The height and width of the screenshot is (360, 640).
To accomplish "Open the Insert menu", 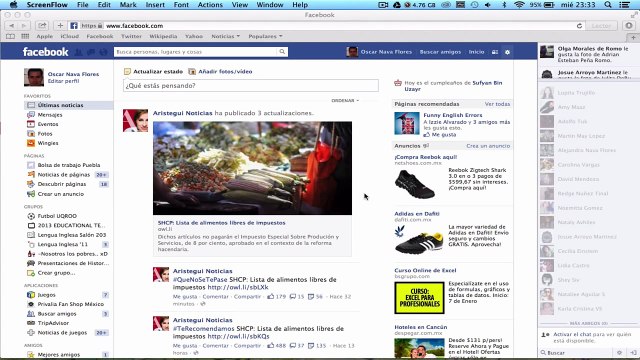I will (x=155, y=5).
